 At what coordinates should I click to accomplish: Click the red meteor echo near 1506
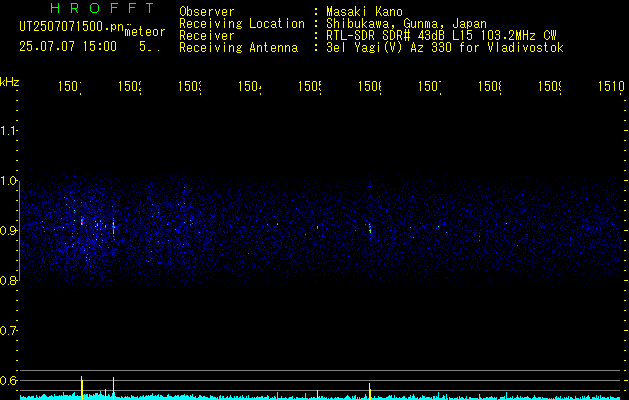click(x=370, y=228)
